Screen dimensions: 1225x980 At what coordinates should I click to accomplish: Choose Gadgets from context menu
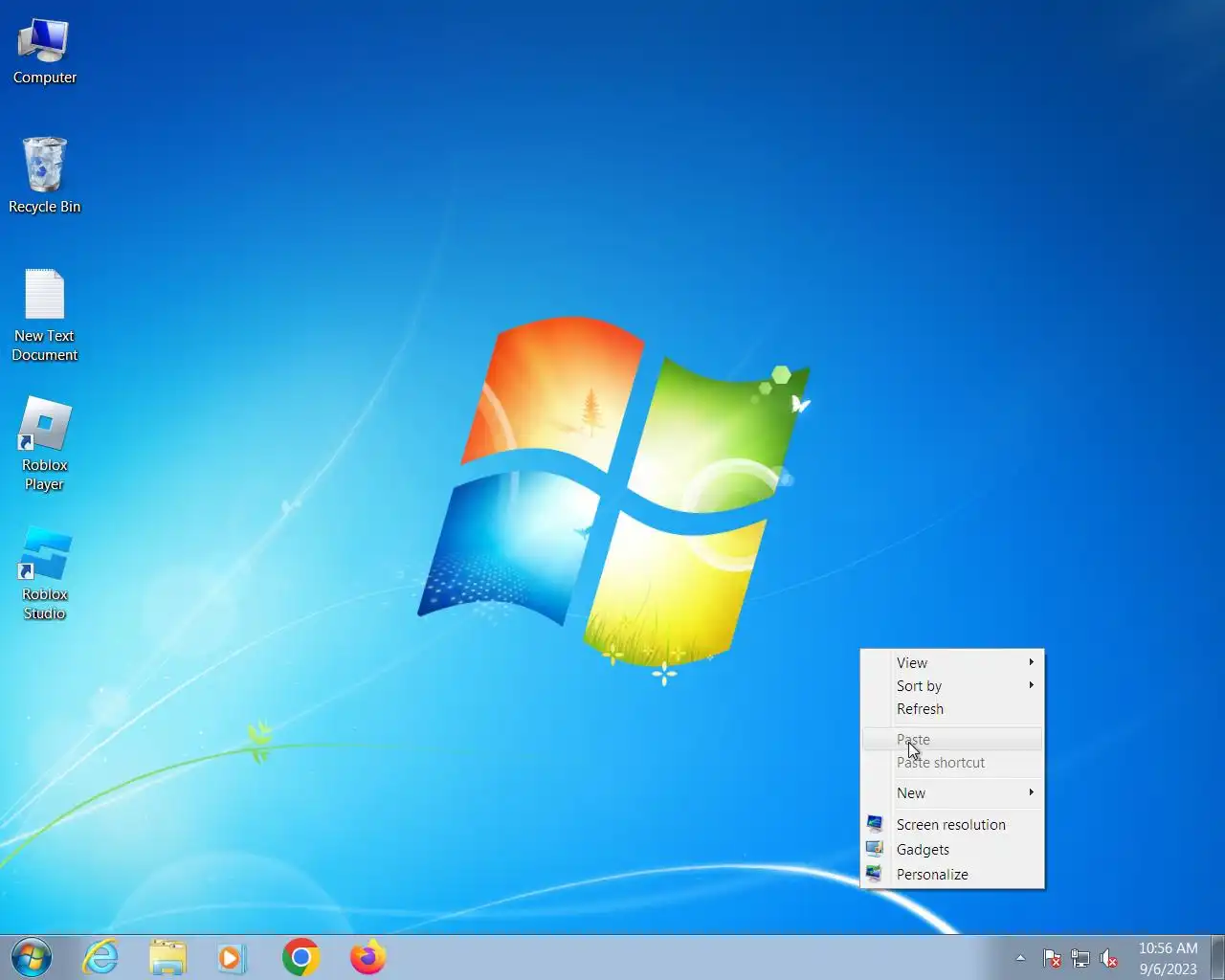(x=952, y=849)
